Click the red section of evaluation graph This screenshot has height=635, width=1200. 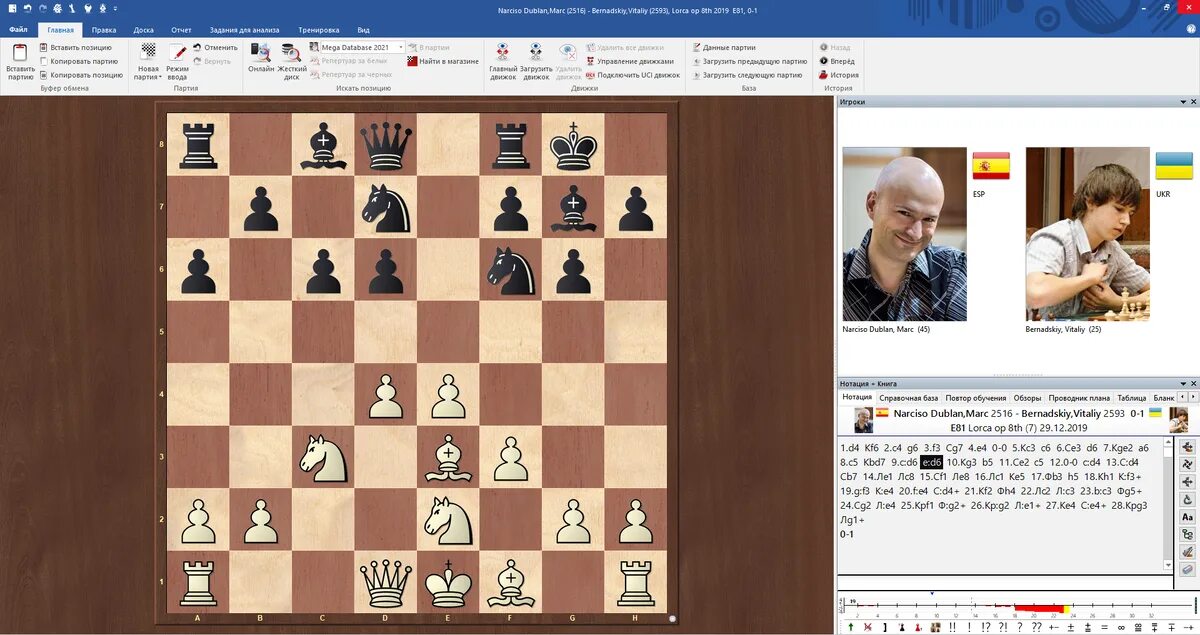(x=1035, y=608)
